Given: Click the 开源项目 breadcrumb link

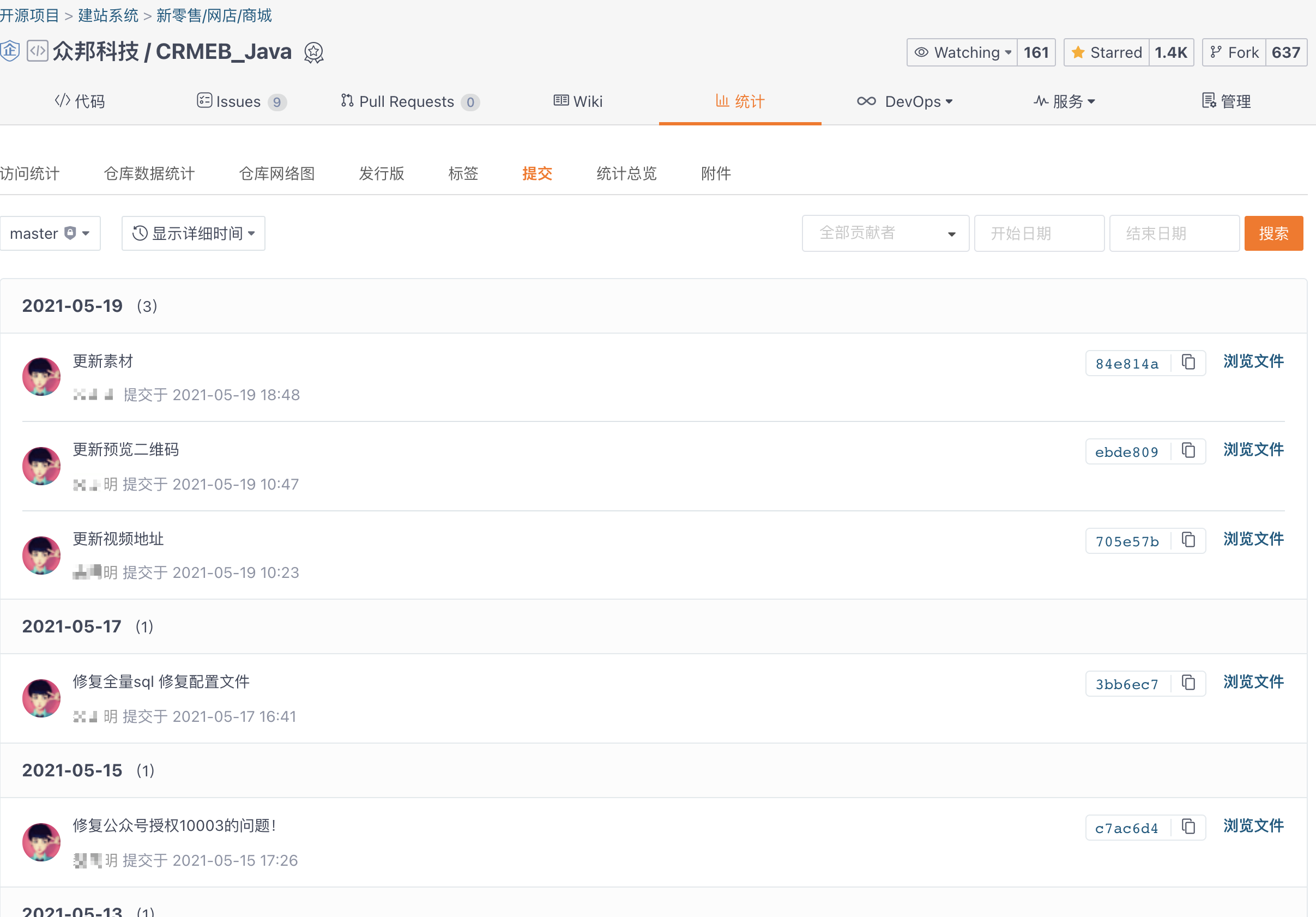Looking at the screenshot, I should pyautogui.click(x=30, y=15).
